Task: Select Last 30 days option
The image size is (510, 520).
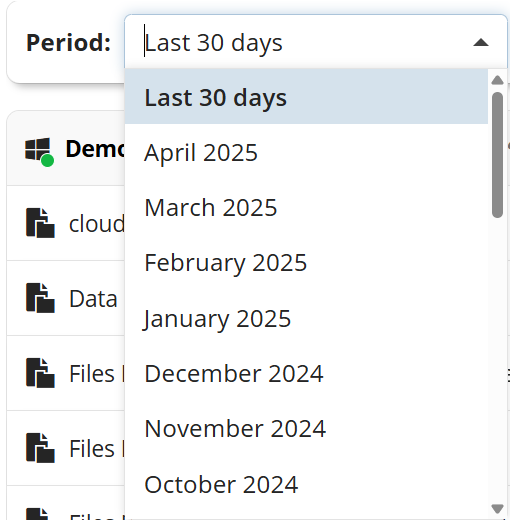Action: tap(306, 97)
